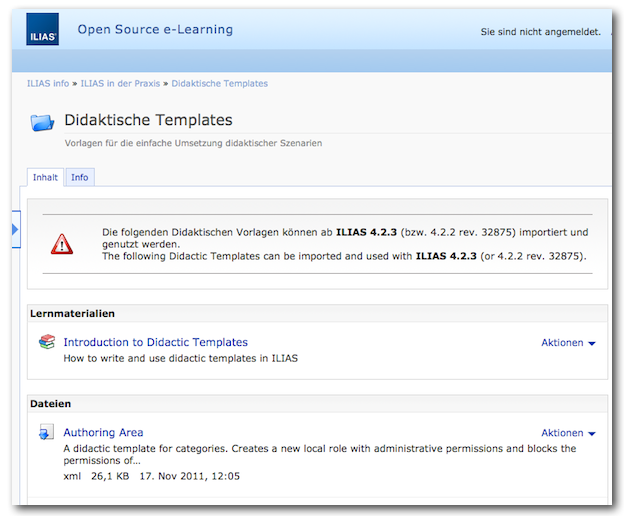Click the Open Source e-Learning header text
624x516 pixels.
point(155,30)
